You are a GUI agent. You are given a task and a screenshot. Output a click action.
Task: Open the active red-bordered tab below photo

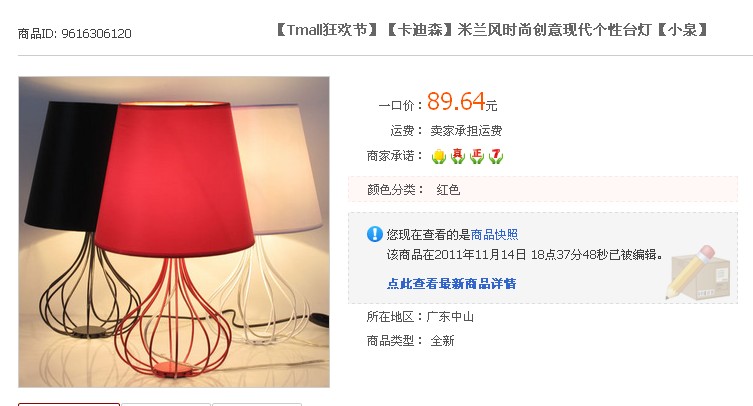point(69,405)
